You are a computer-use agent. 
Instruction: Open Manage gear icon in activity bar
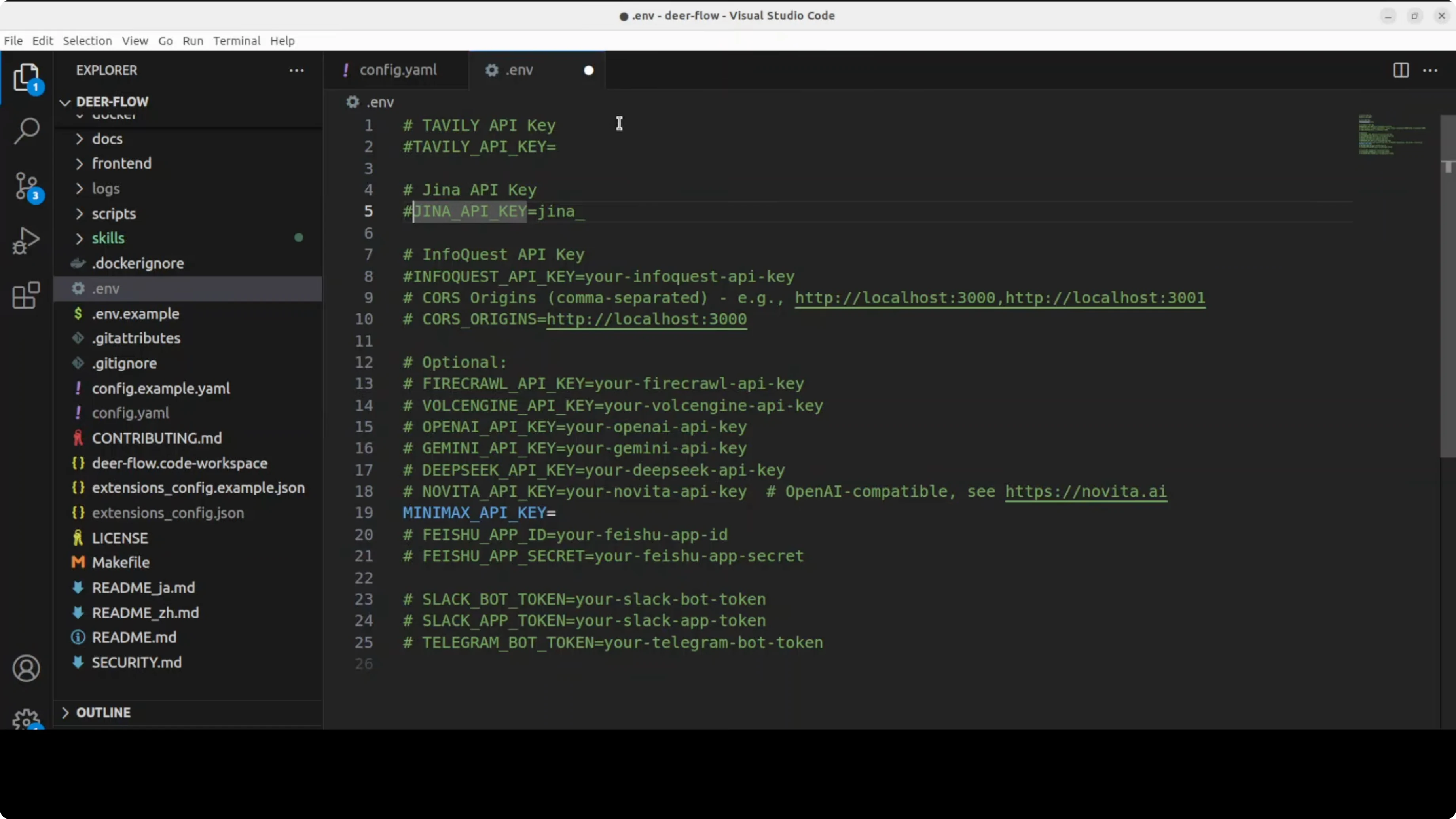26,719
